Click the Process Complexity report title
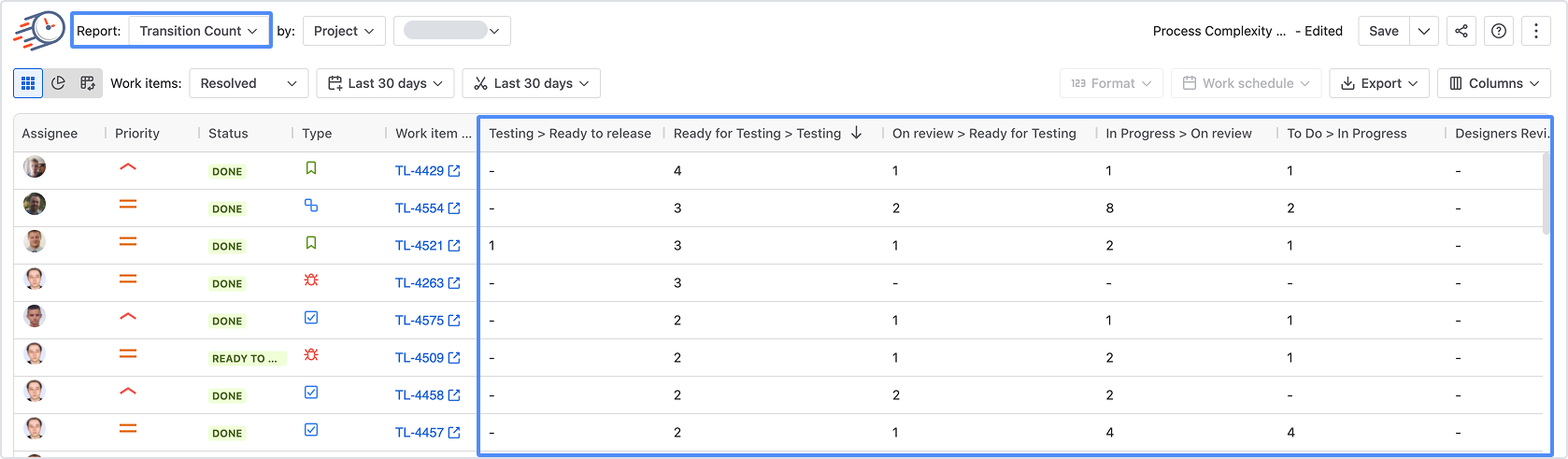 tap(1219, 31)
